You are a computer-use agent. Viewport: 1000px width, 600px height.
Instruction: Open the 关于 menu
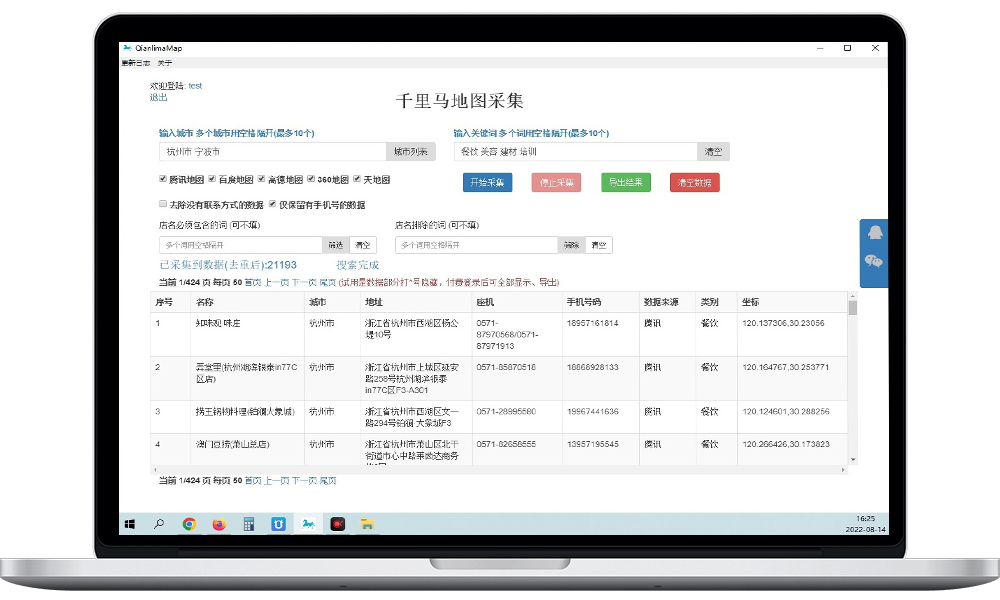(x=165, y=63)
